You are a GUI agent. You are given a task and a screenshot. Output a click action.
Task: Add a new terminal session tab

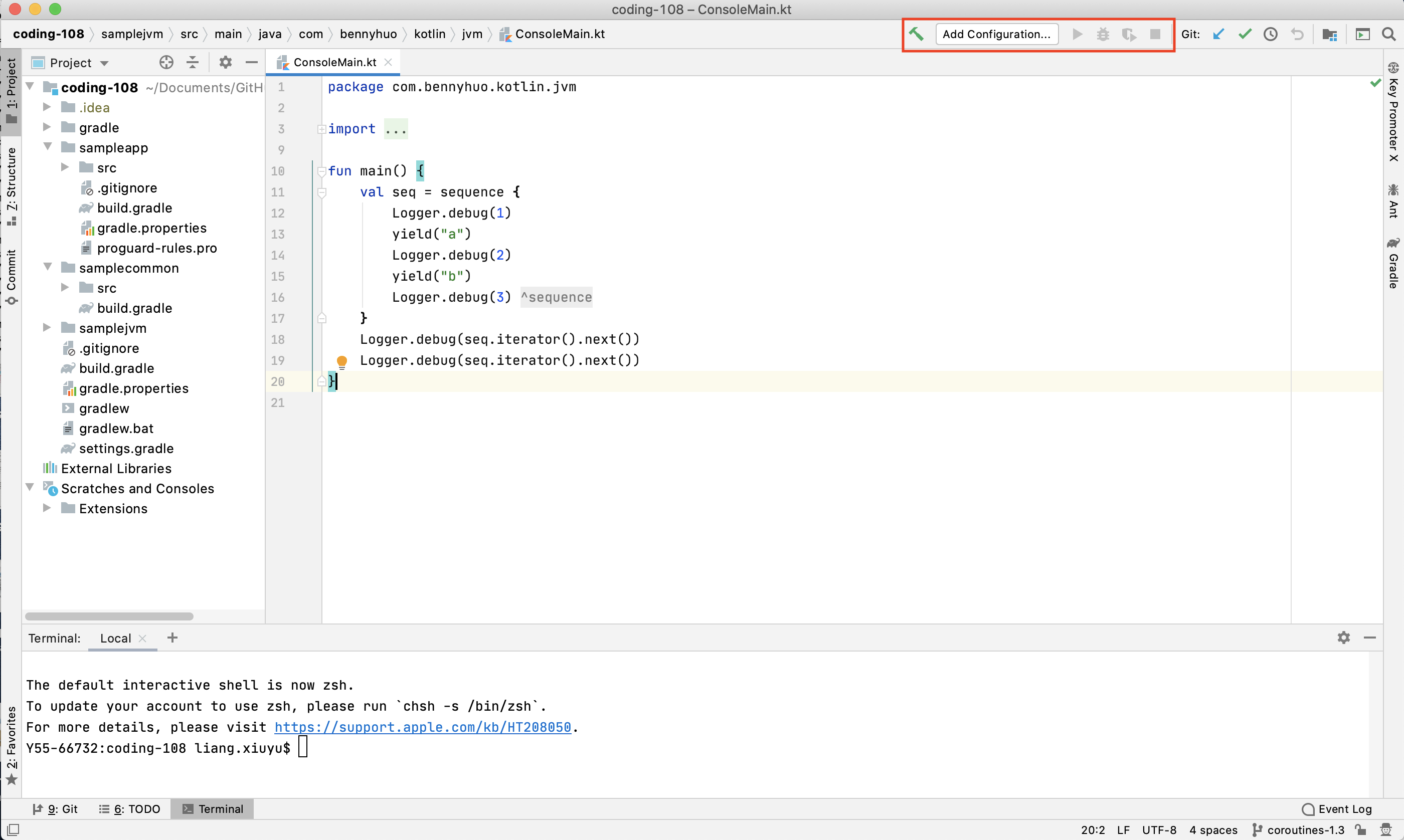pos(172,638)
